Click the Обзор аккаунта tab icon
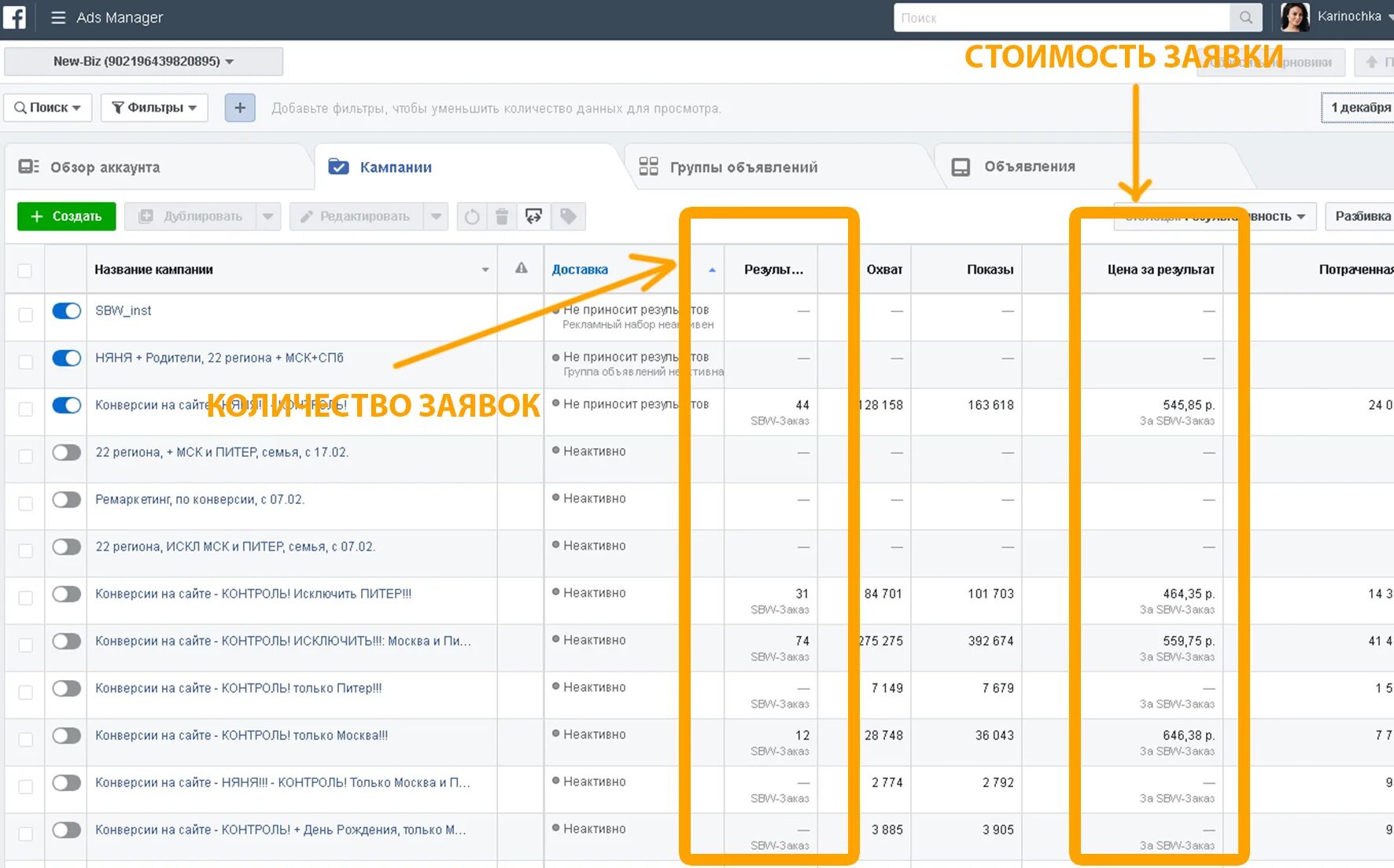The image size is (1394, 868). (29, 167)
